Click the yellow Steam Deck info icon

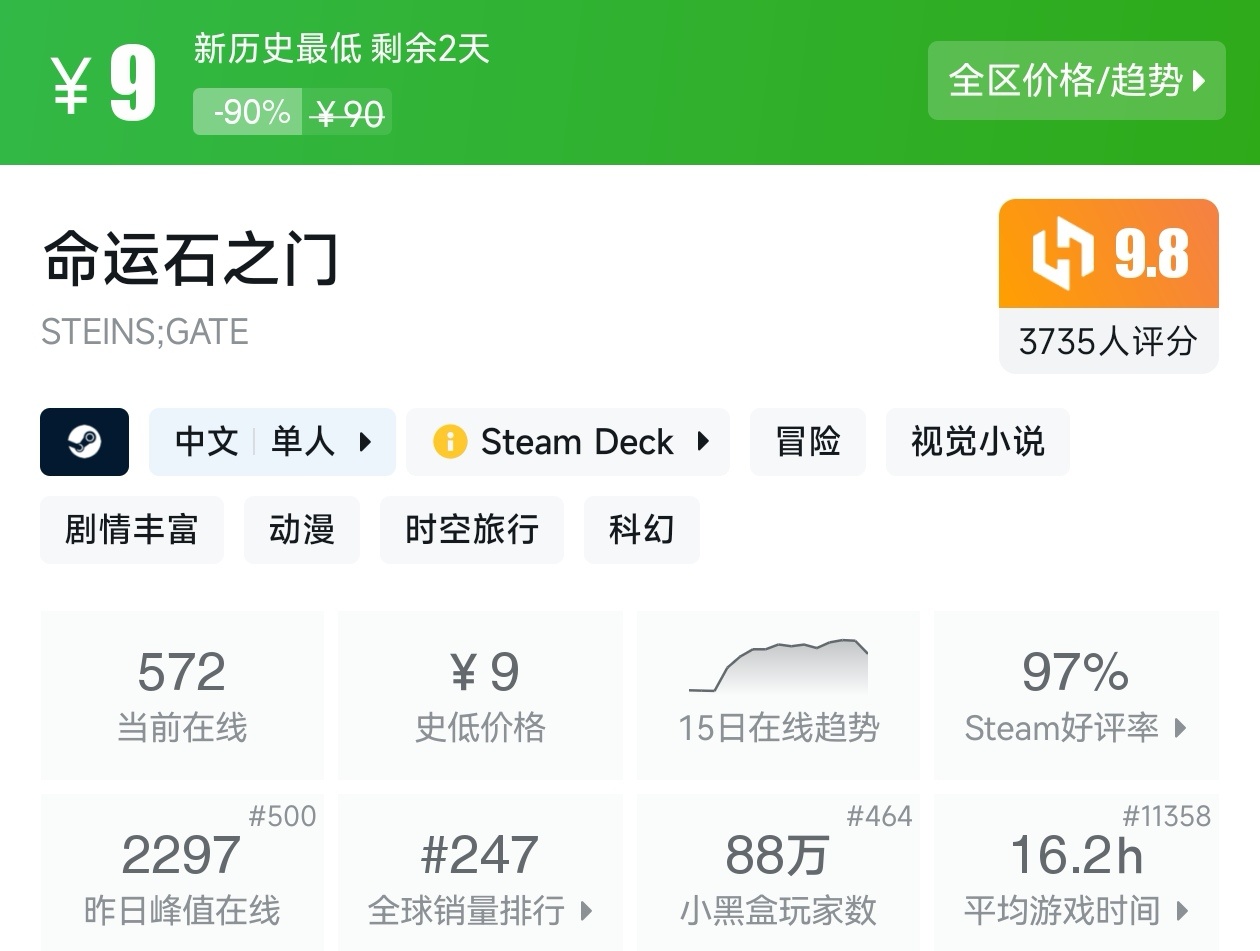(450, 441)
